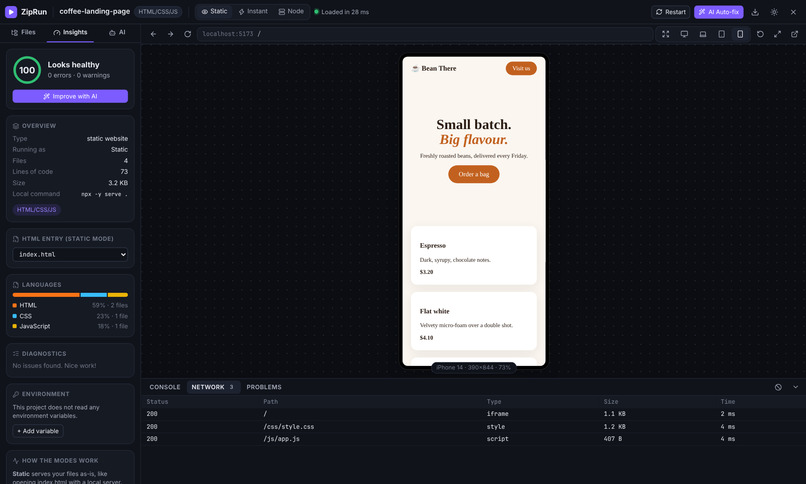
Task: Click the Improve with AI button
Action: [x=70, y=96]
